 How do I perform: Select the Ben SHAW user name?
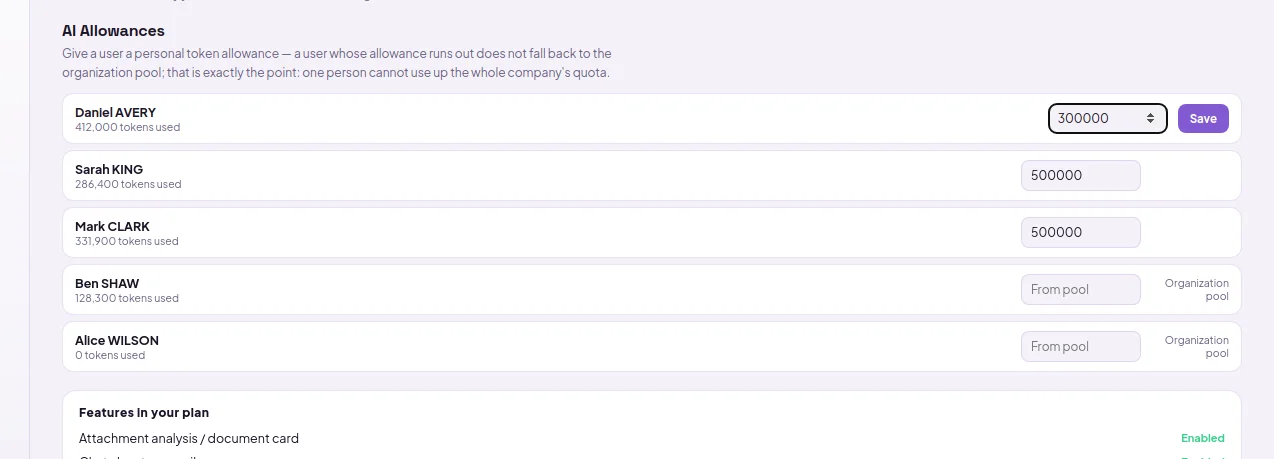[x=107, y=283]
